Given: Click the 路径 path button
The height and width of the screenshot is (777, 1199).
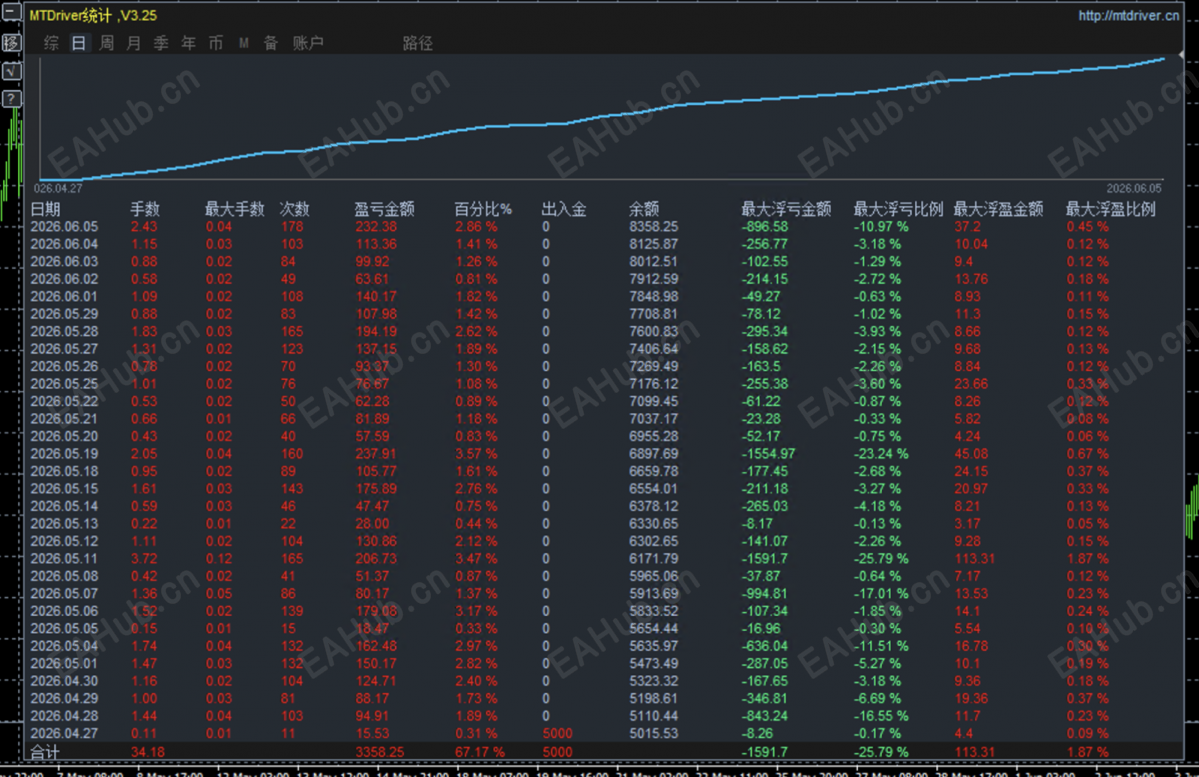Looking at the screenshot, I should 418,43.
